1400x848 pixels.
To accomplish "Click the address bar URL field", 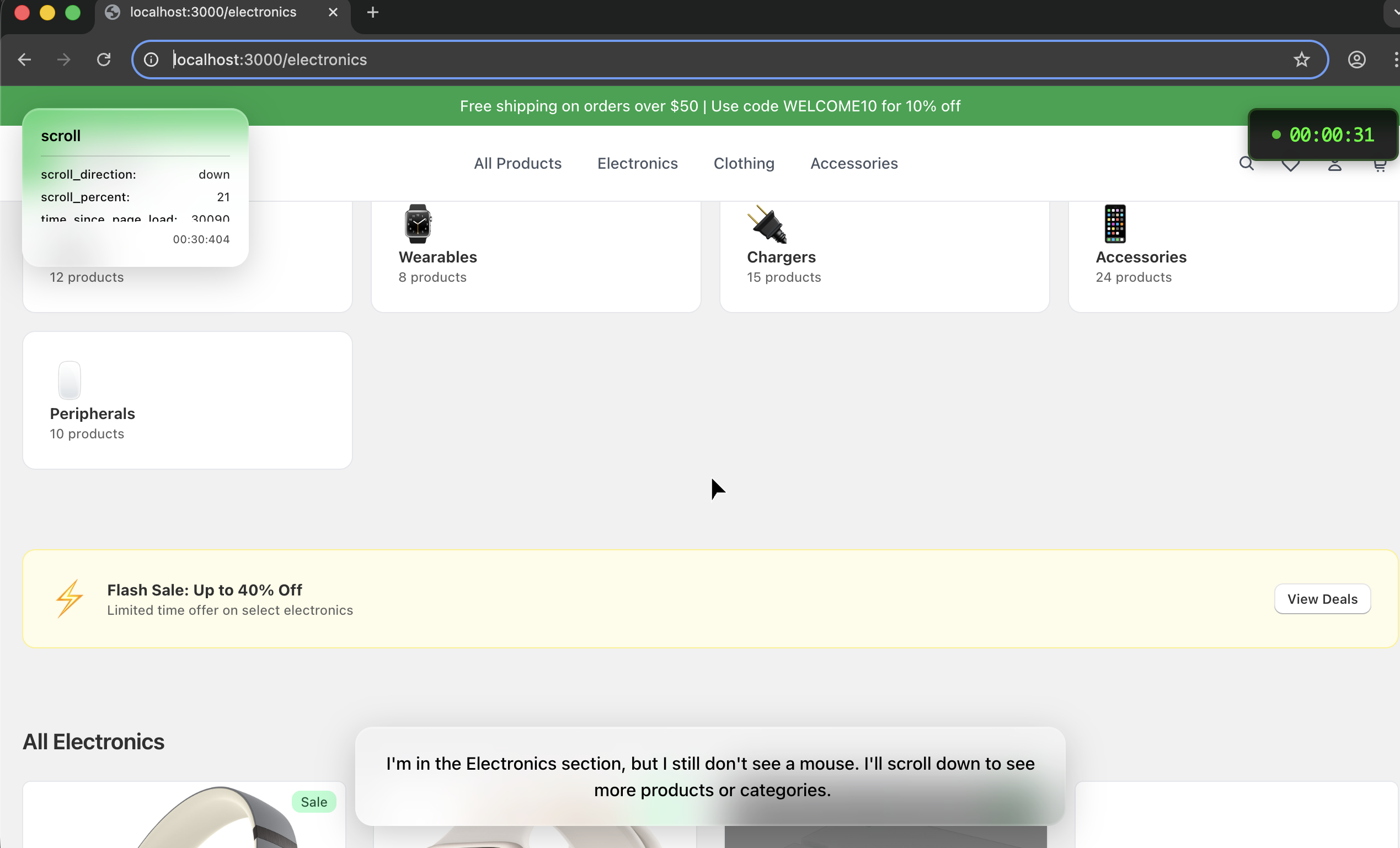I will pyautogui.click(x=682, y=60).
